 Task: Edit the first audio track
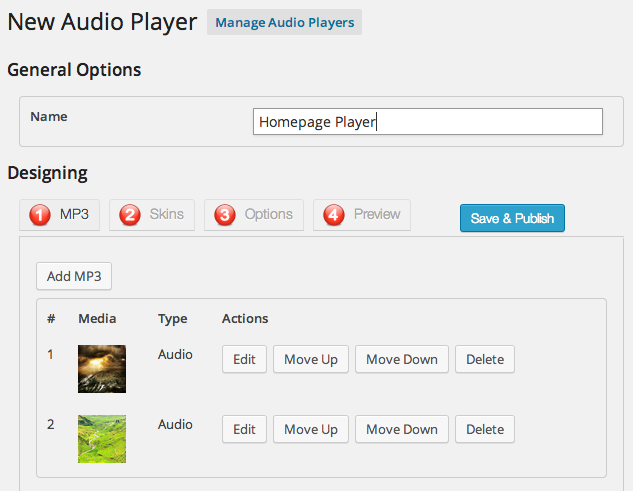pos(244,359)
